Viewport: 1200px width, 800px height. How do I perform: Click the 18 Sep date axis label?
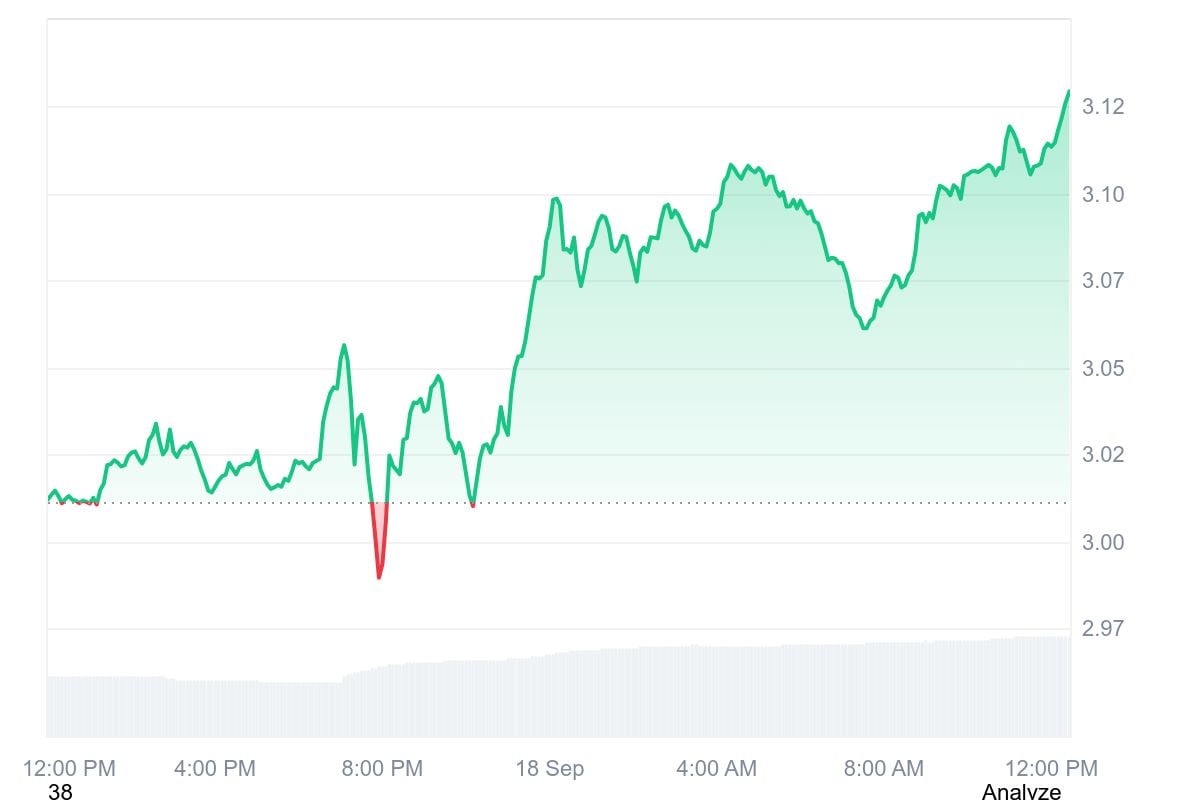(x=549, y=768)
